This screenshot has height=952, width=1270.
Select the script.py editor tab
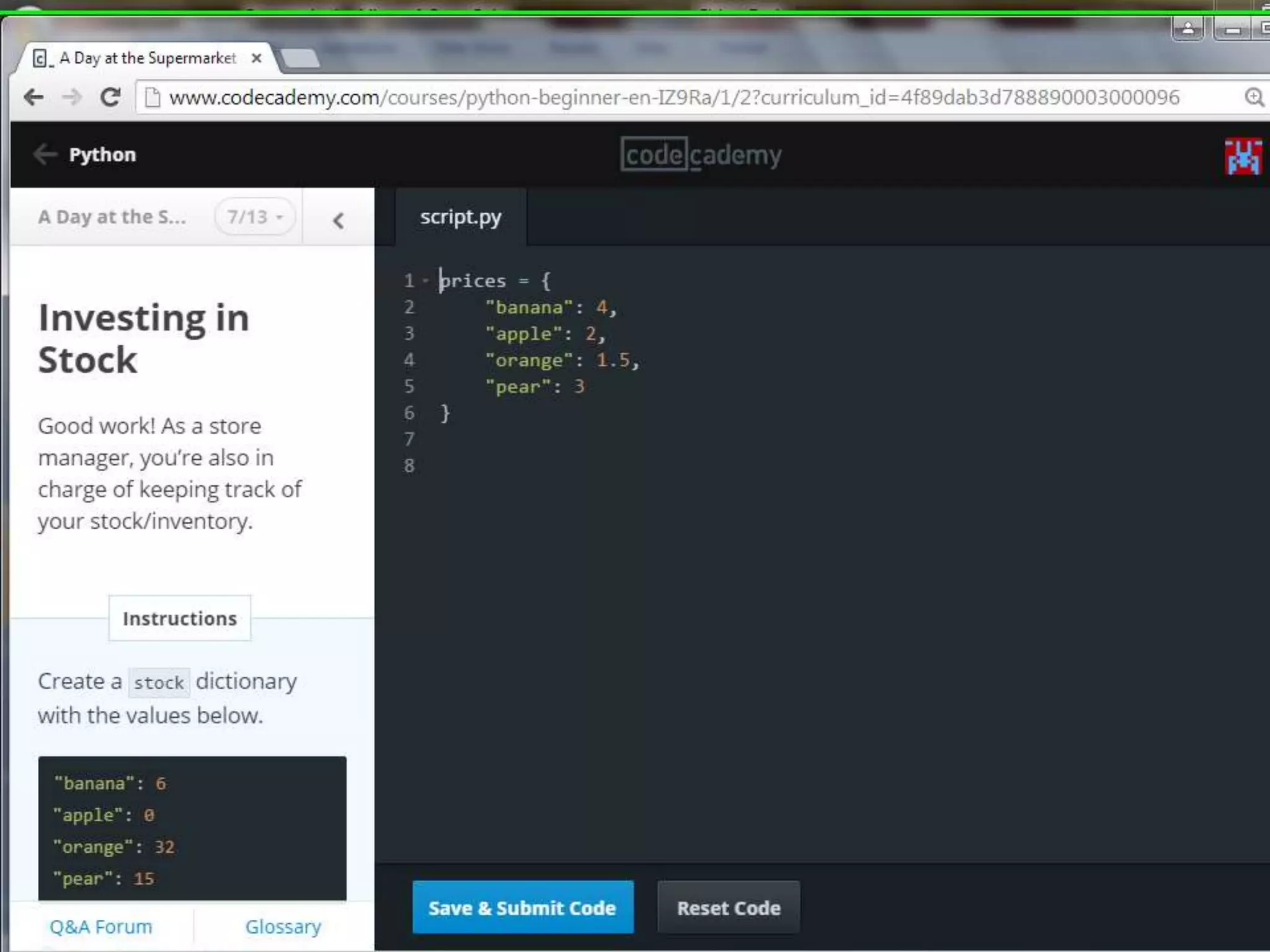point(460,217)
